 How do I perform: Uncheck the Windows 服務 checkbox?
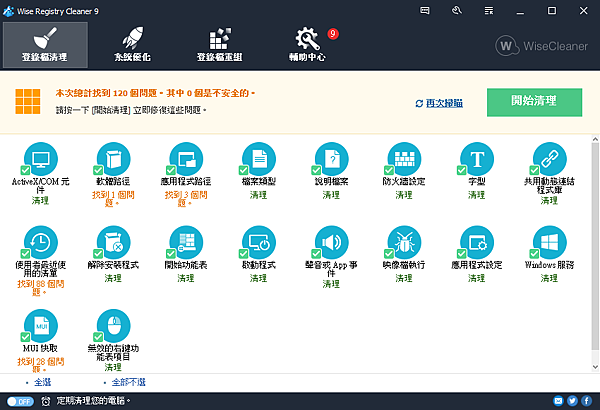pyautogui.click(x=534, y=253)
